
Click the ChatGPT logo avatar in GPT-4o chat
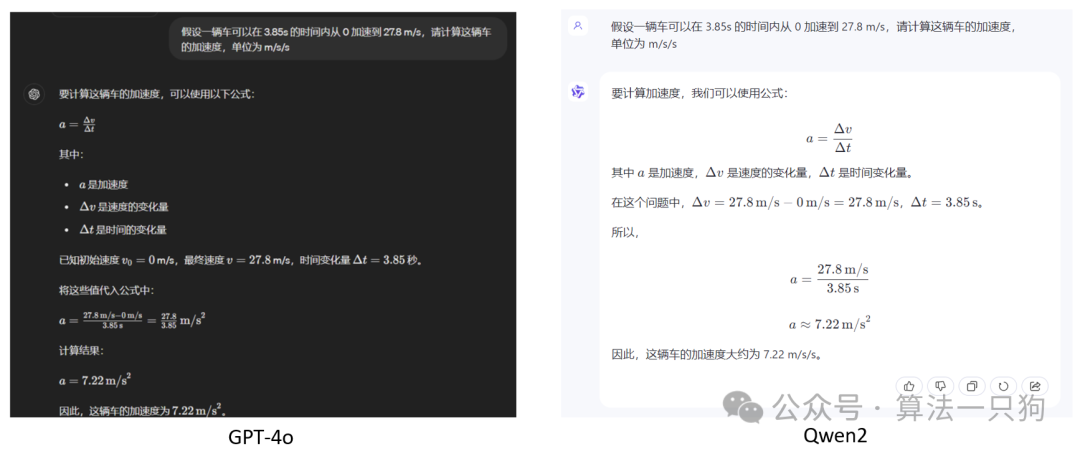34,94
